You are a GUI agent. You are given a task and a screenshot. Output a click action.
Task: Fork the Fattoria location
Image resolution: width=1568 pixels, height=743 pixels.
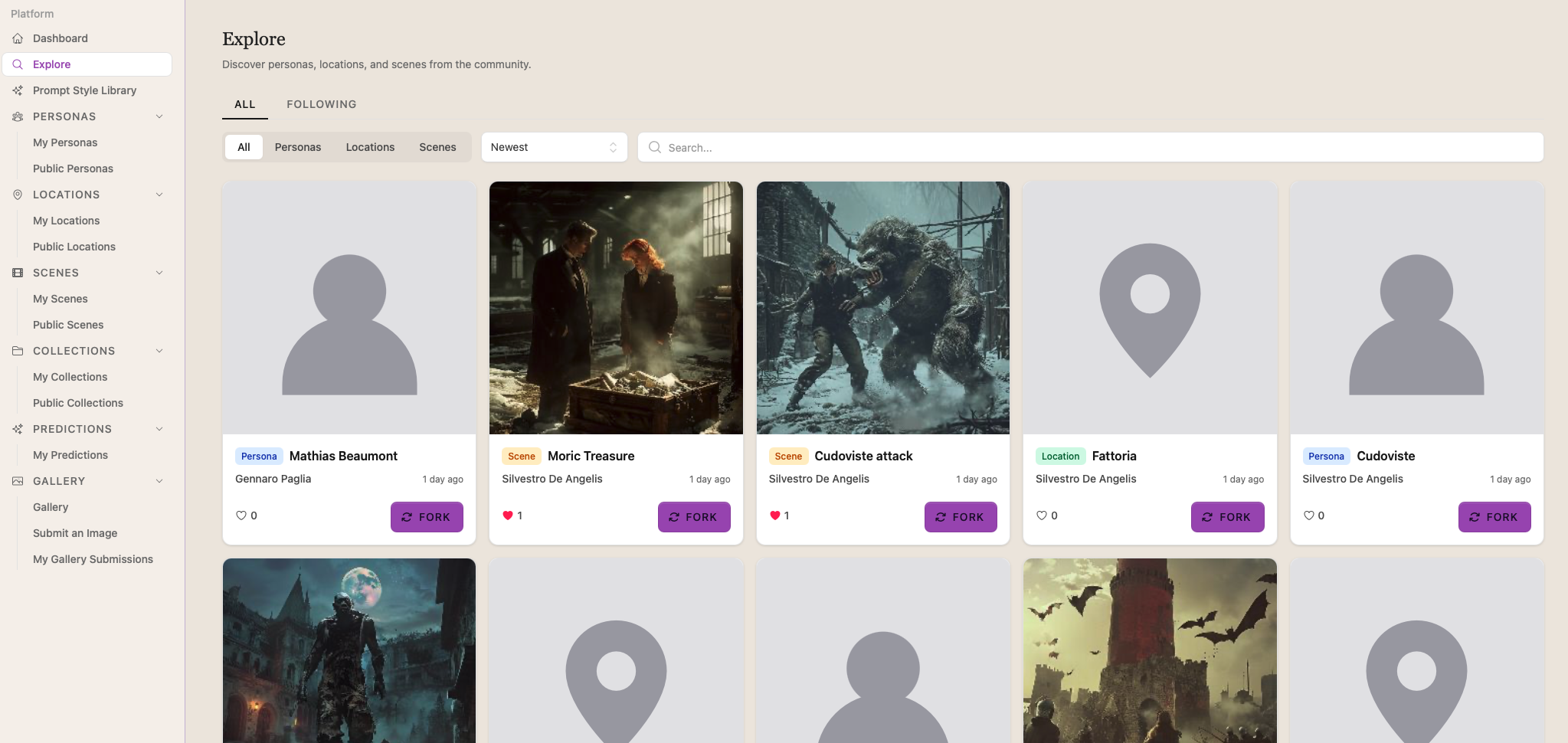click(x=1227, y=517)
